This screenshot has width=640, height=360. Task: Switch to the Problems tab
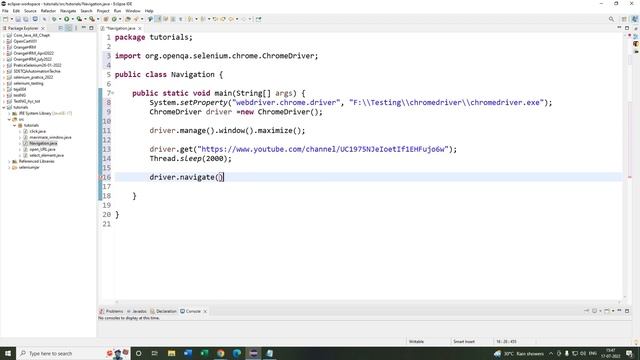pyautogui.click(x=111, y=311)
